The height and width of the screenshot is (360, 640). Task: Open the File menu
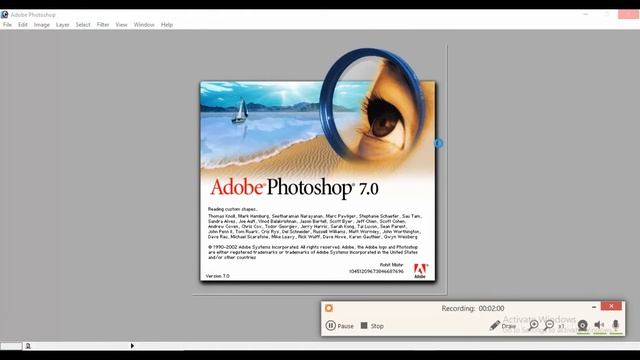7,25
